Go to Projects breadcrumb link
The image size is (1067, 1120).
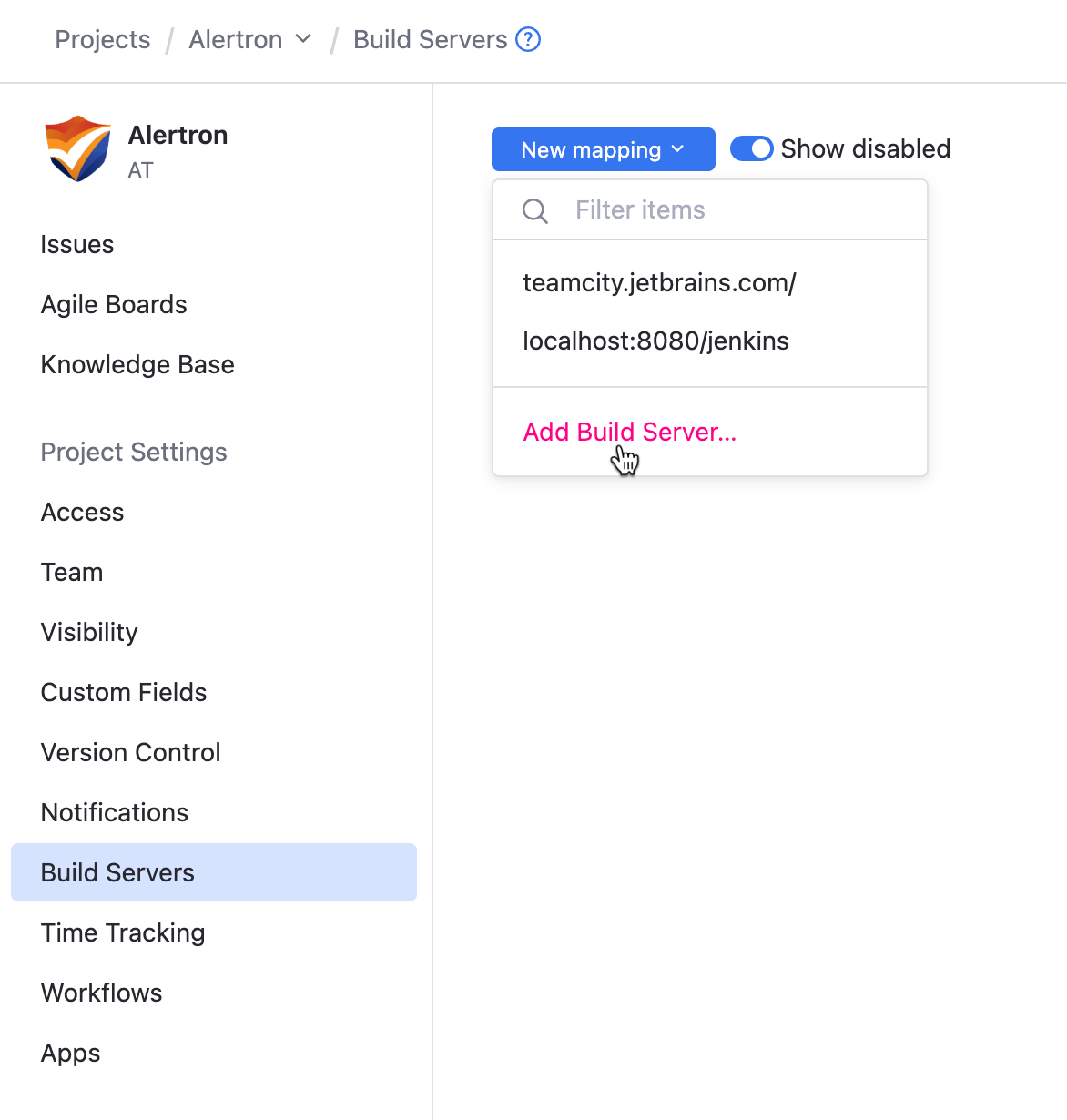(103, 40)
